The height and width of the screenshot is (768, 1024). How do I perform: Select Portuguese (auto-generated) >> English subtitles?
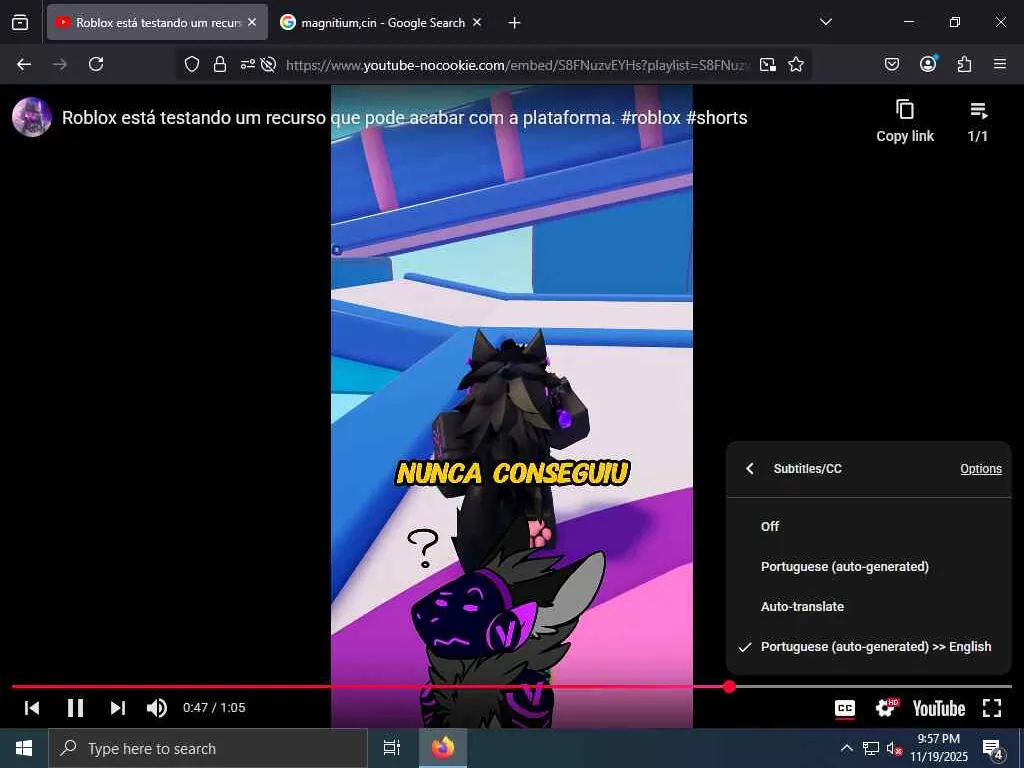[x=869, y=647]
